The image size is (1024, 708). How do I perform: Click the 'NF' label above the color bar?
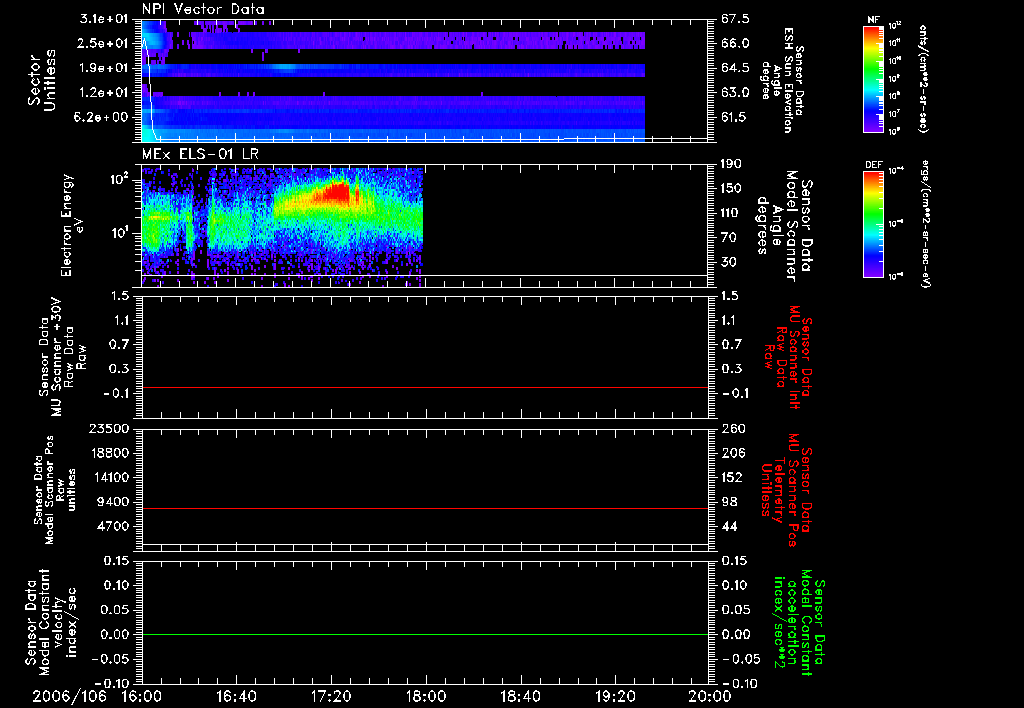[874, 20]
